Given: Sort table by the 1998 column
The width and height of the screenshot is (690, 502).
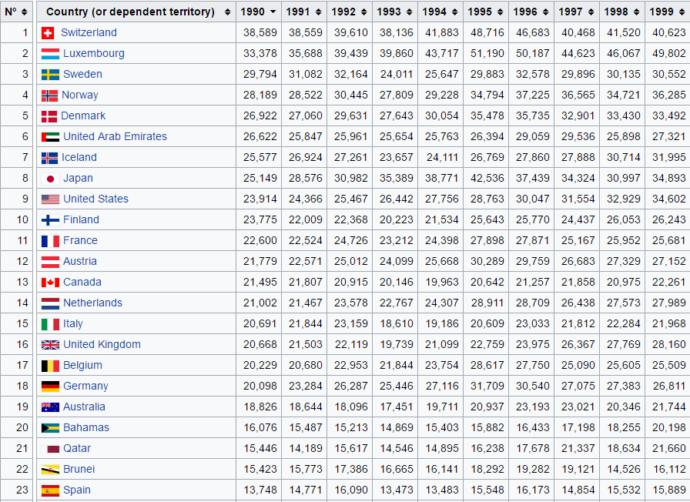Looking at the screenshot, I should coord(622,11).
